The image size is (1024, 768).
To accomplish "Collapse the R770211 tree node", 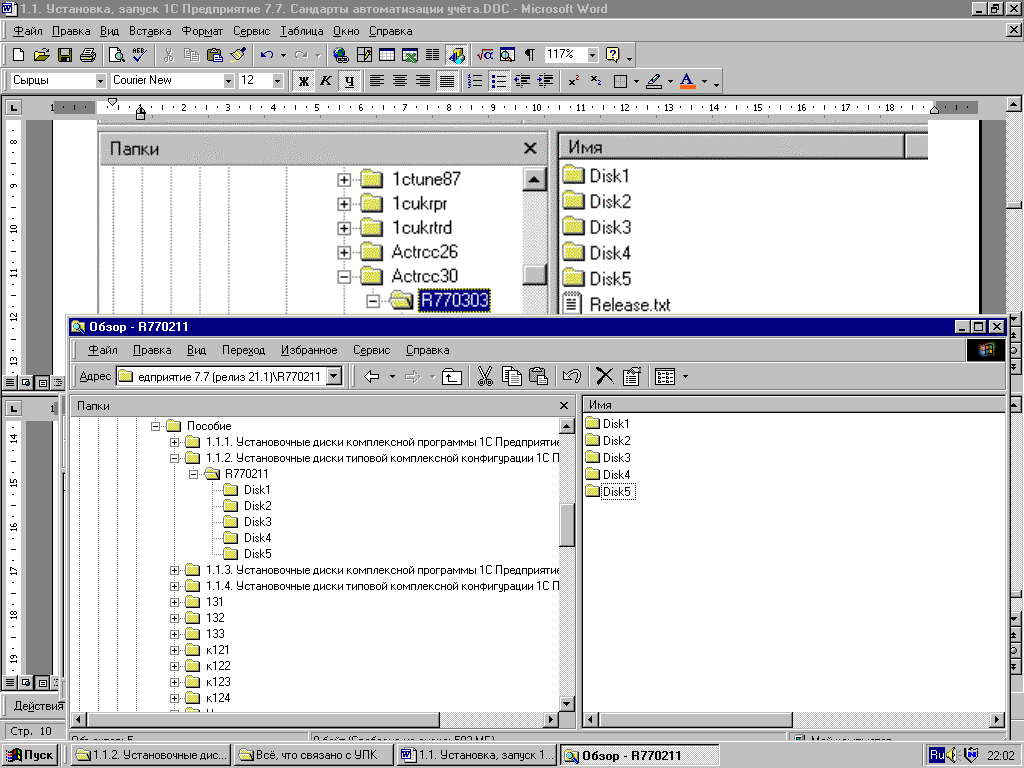I will [x=193, y=474].
